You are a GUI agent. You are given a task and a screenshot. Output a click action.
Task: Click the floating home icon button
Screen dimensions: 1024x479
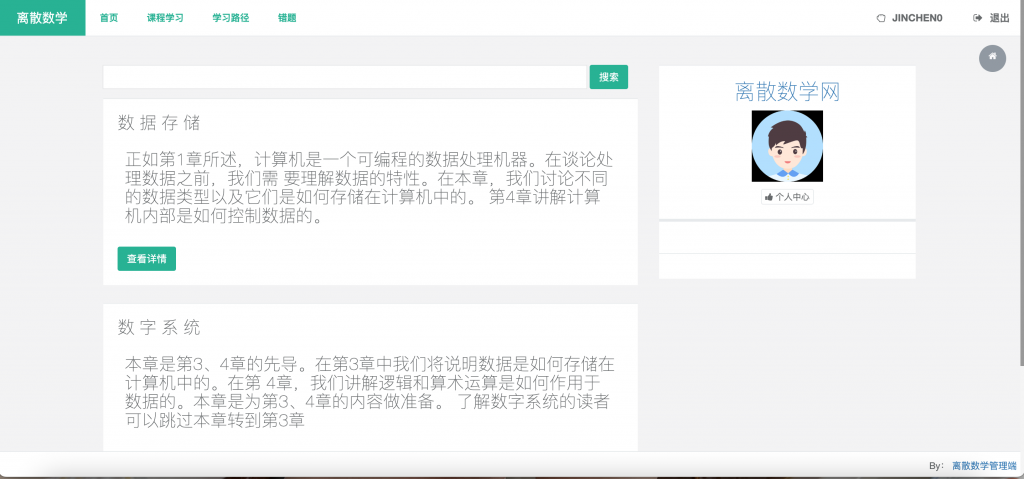tap(992, 58)
